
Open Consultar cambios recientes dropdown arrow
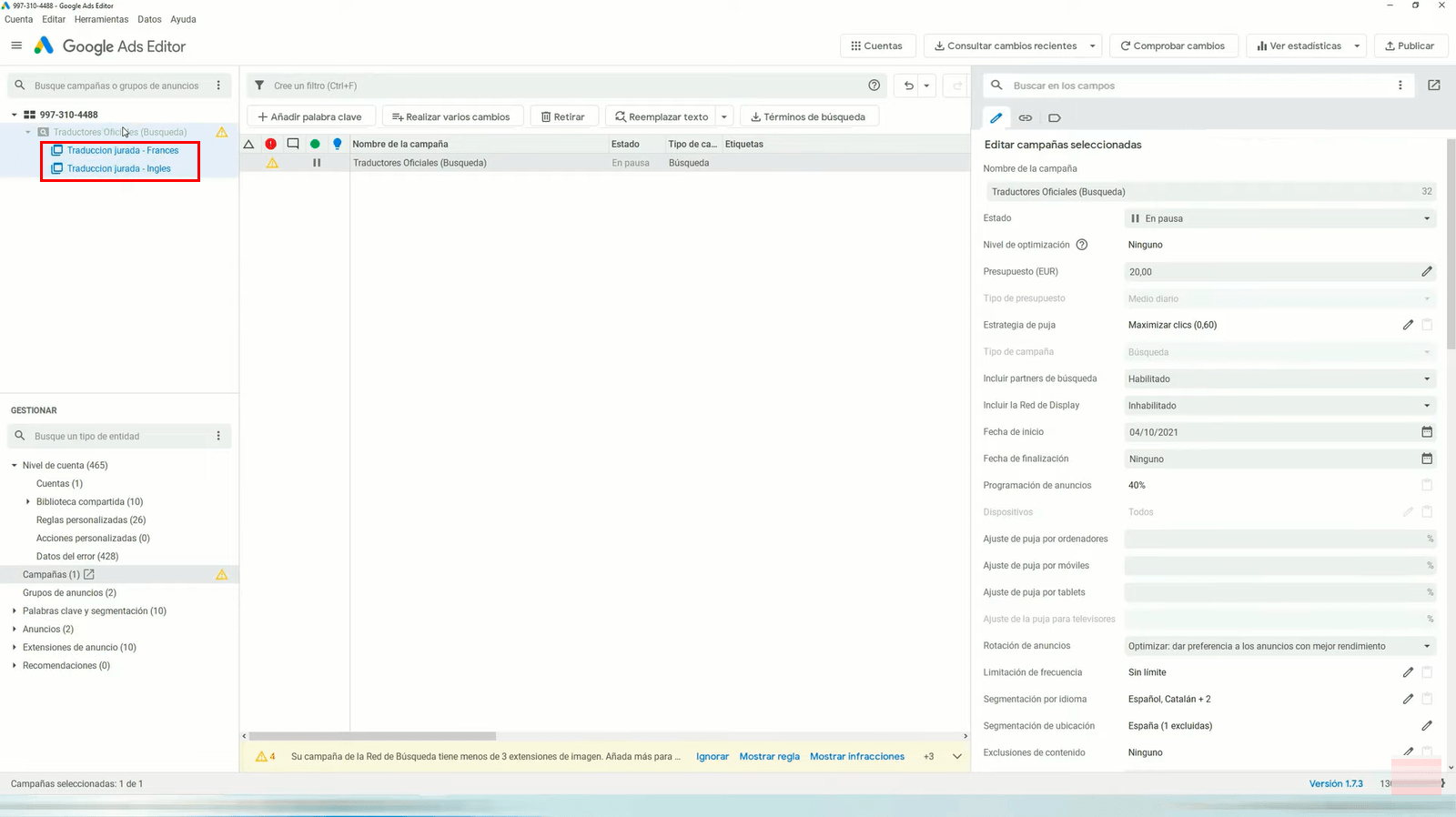[1093, 45]
